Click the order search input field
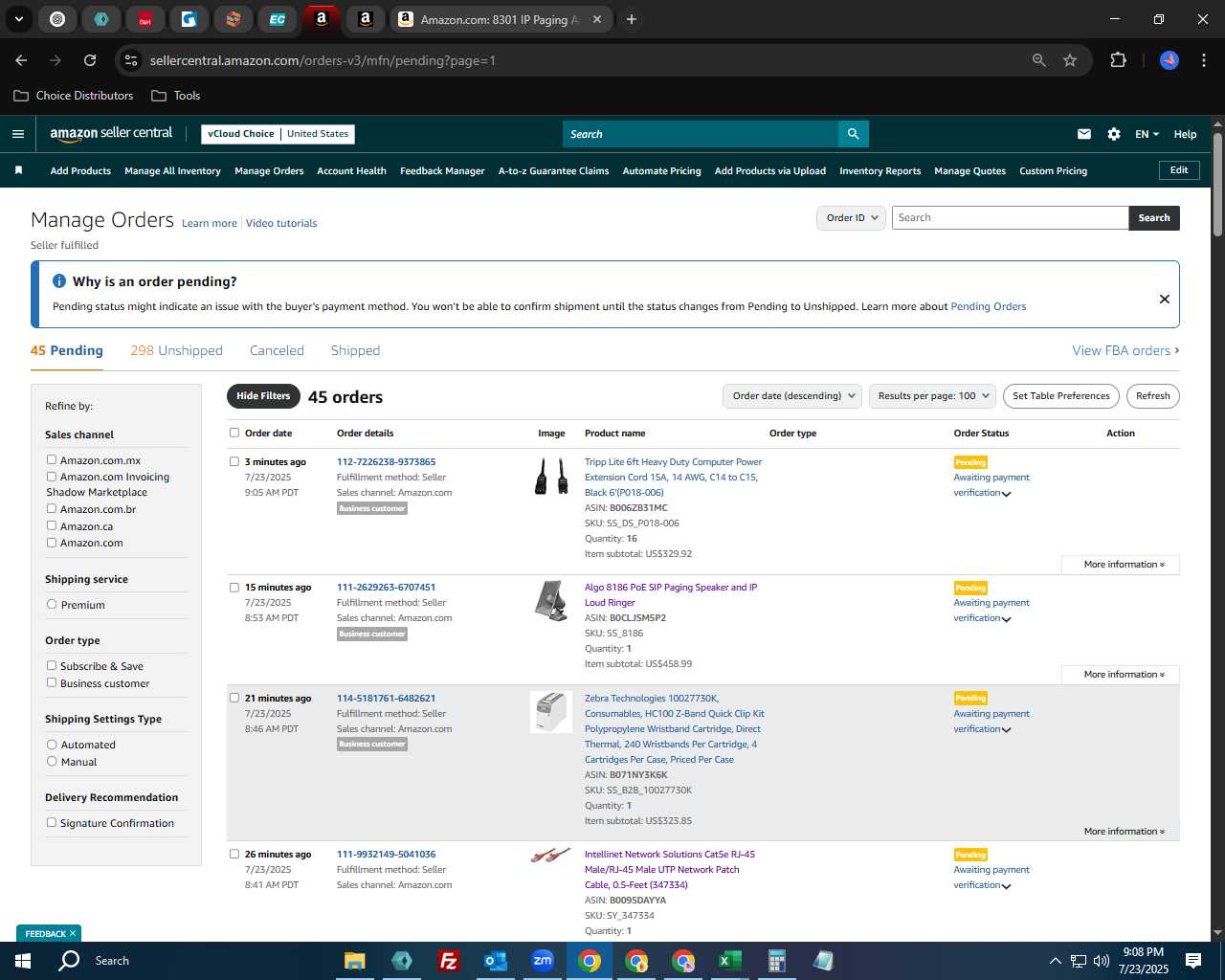 1010,218
